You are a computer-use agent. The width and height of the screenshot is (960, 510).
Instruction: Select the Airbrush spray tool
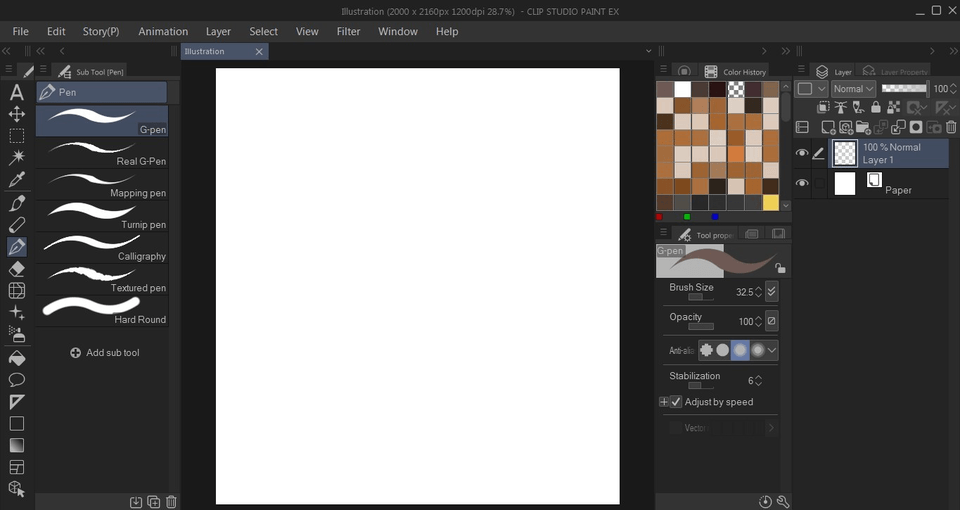coord(17,334)
